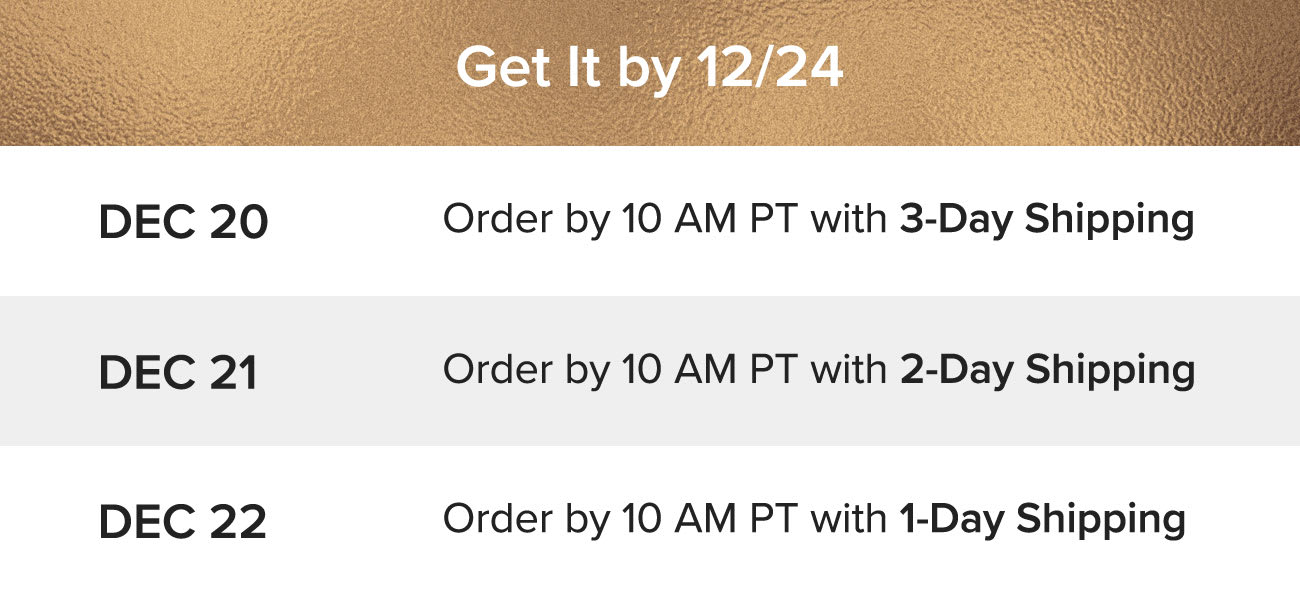Click the "12/24" date in the banner
The image size is (1300, 596).
pos(769,68)
